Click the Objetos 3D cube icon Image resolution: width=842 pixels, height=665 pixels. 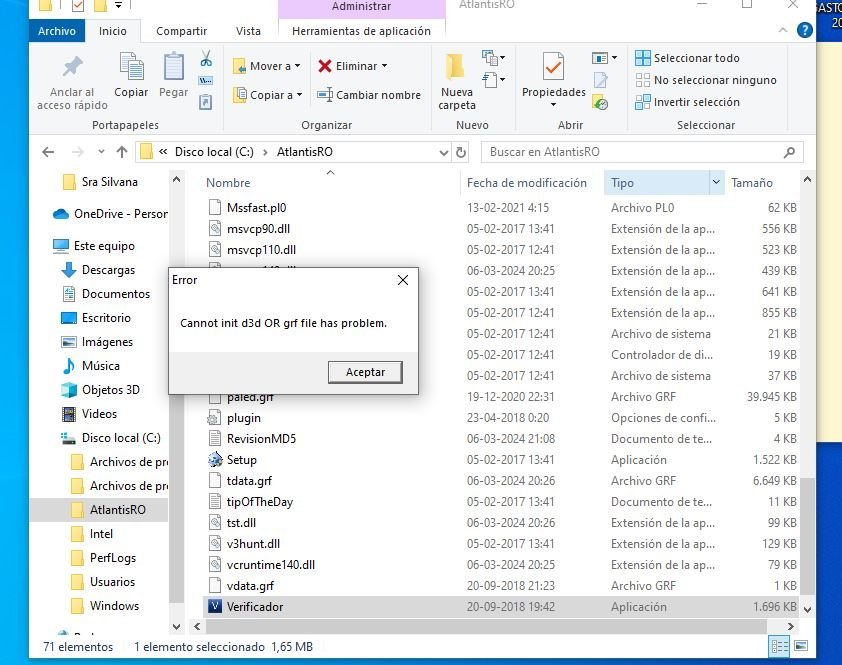69,390
